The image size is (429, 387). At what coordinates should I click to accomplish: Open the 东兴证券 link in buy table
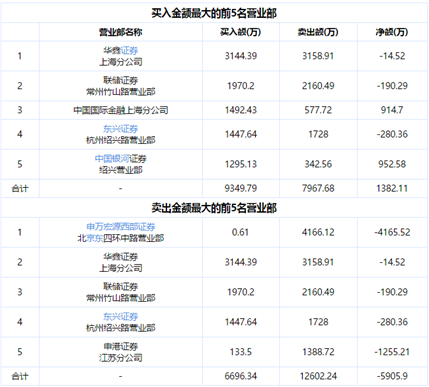[121, 129]
